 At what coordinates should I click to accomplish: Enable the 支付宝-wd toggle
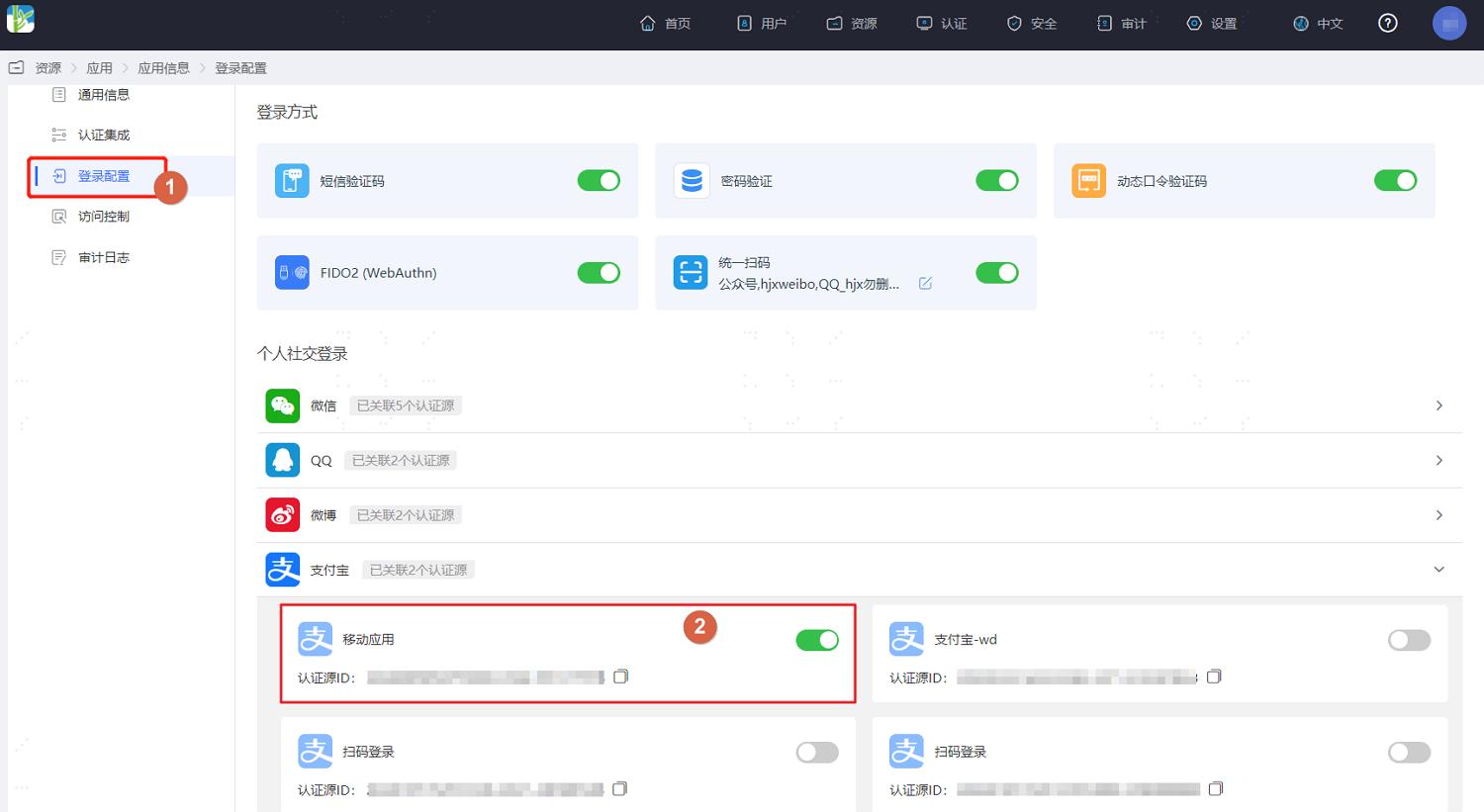click(x=1409, y=640)
